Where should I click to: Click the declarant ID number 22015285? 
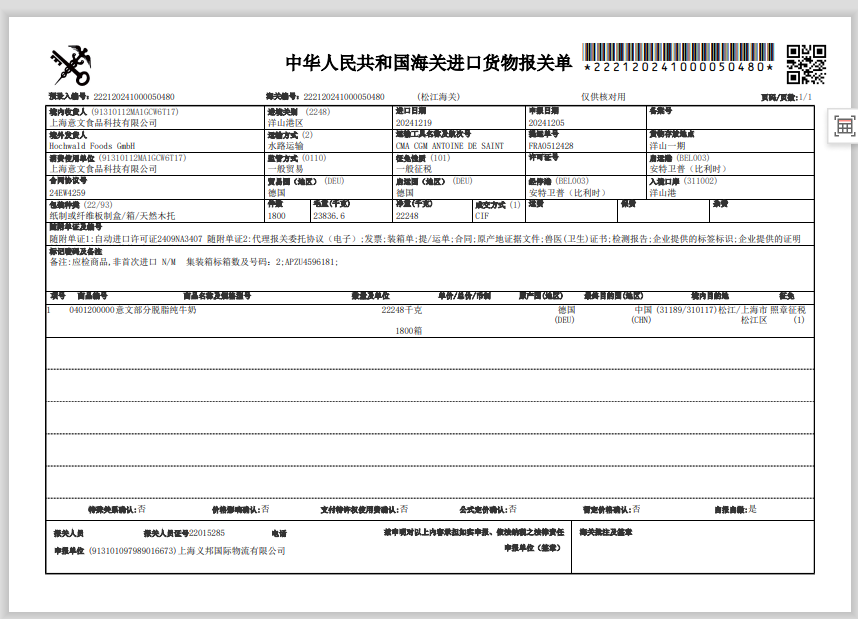207,533
